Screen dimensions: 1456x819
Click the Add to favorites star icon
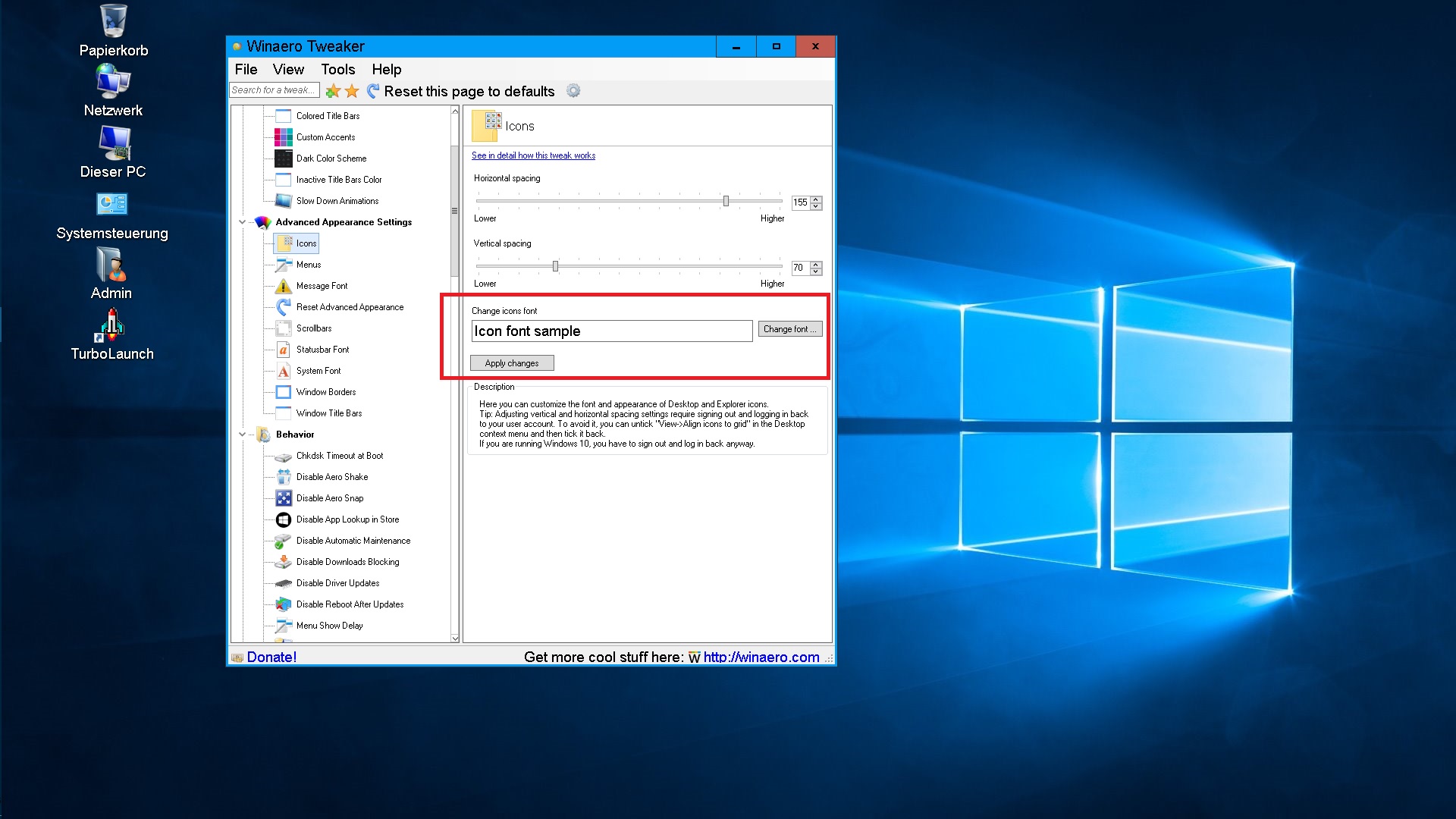click(332, 92)
